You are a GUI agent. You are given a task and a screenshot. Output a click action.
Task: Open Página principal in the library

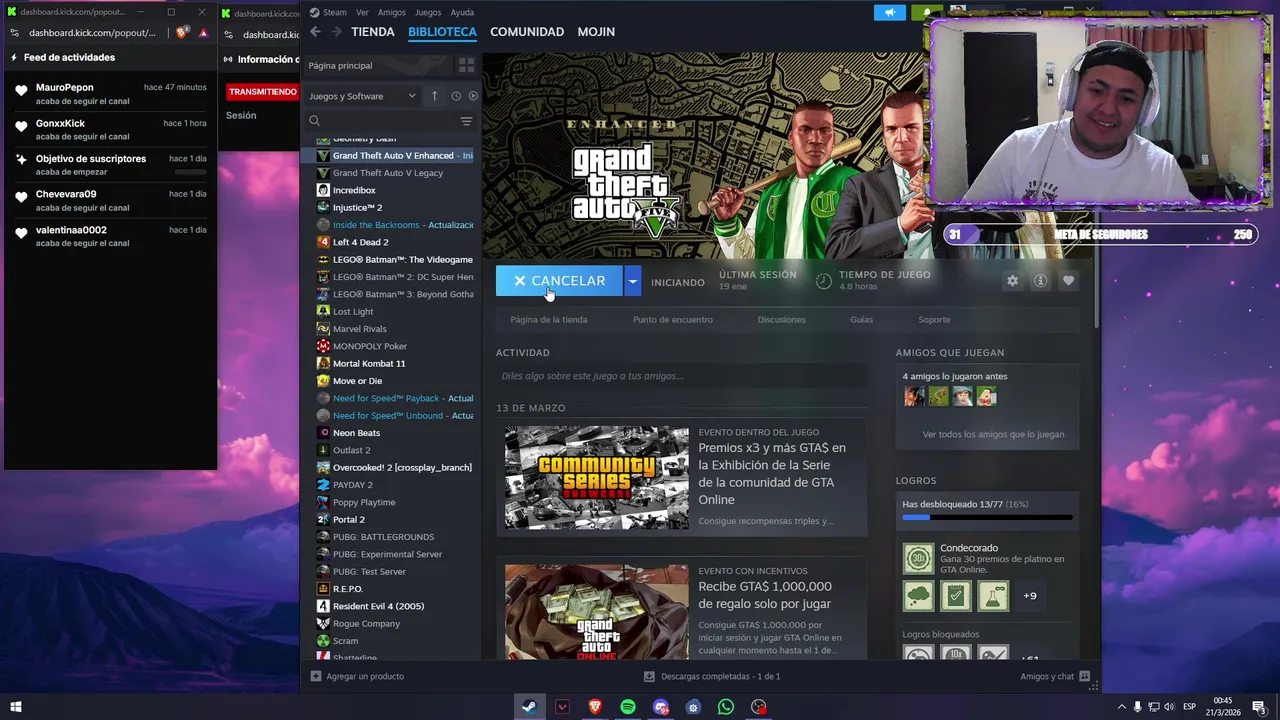(340, 65)
